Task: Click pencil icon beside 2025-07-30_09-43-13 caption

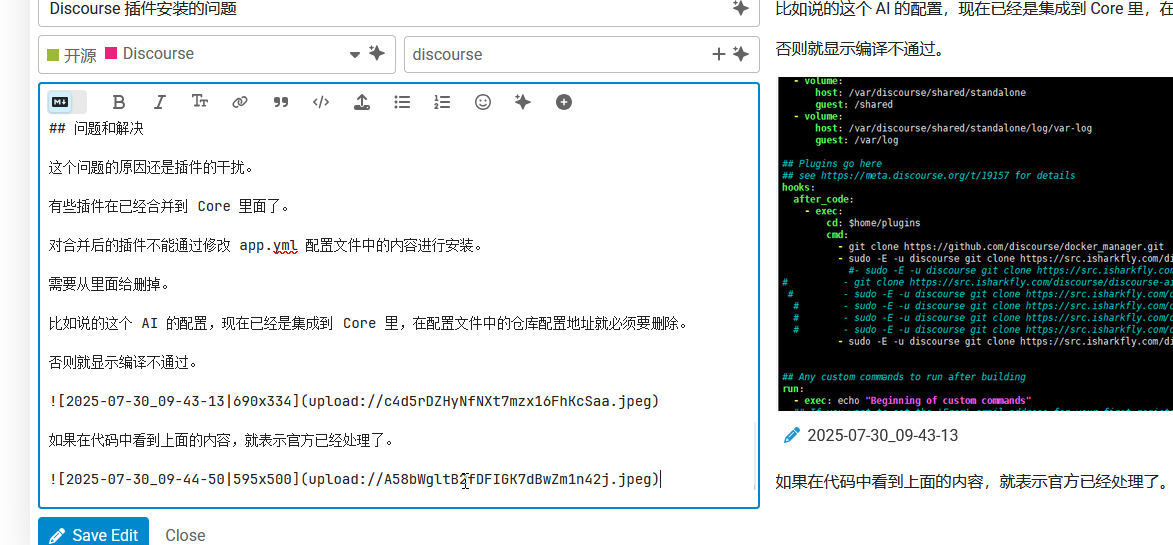Action: pos(791,435)
